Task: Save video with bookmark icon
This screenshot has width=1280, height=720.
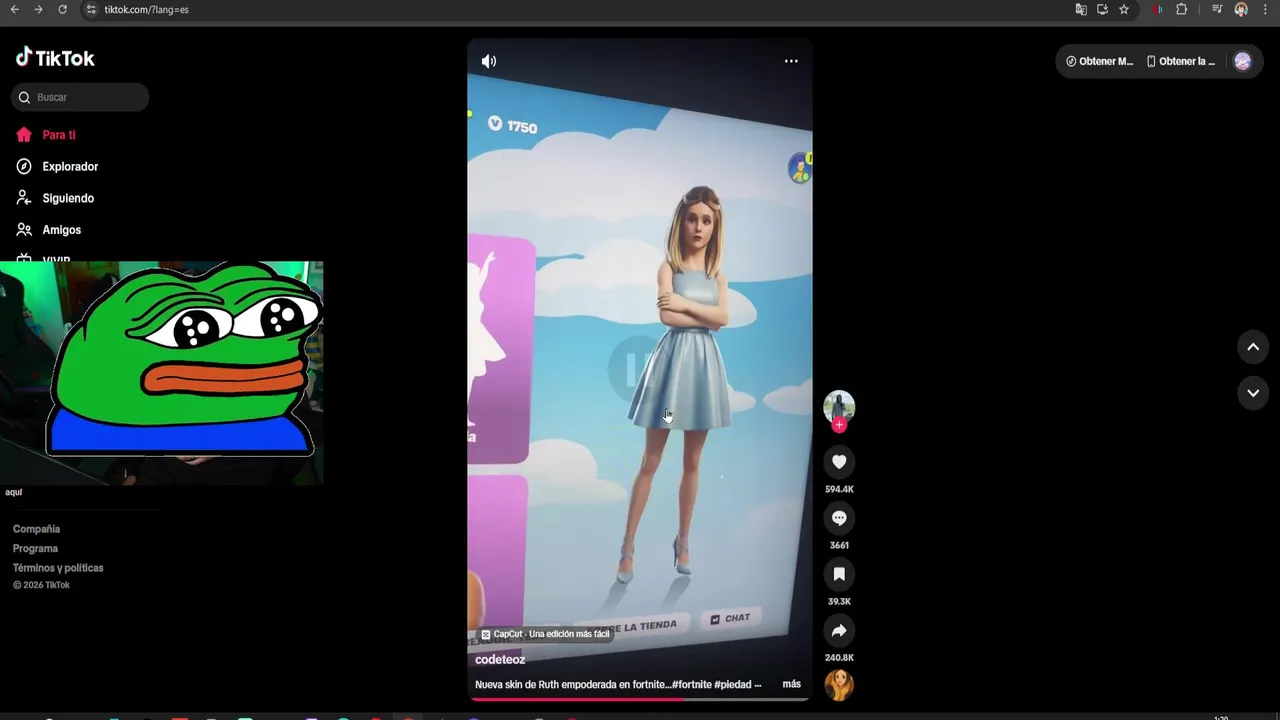Action: pos(839,574)
